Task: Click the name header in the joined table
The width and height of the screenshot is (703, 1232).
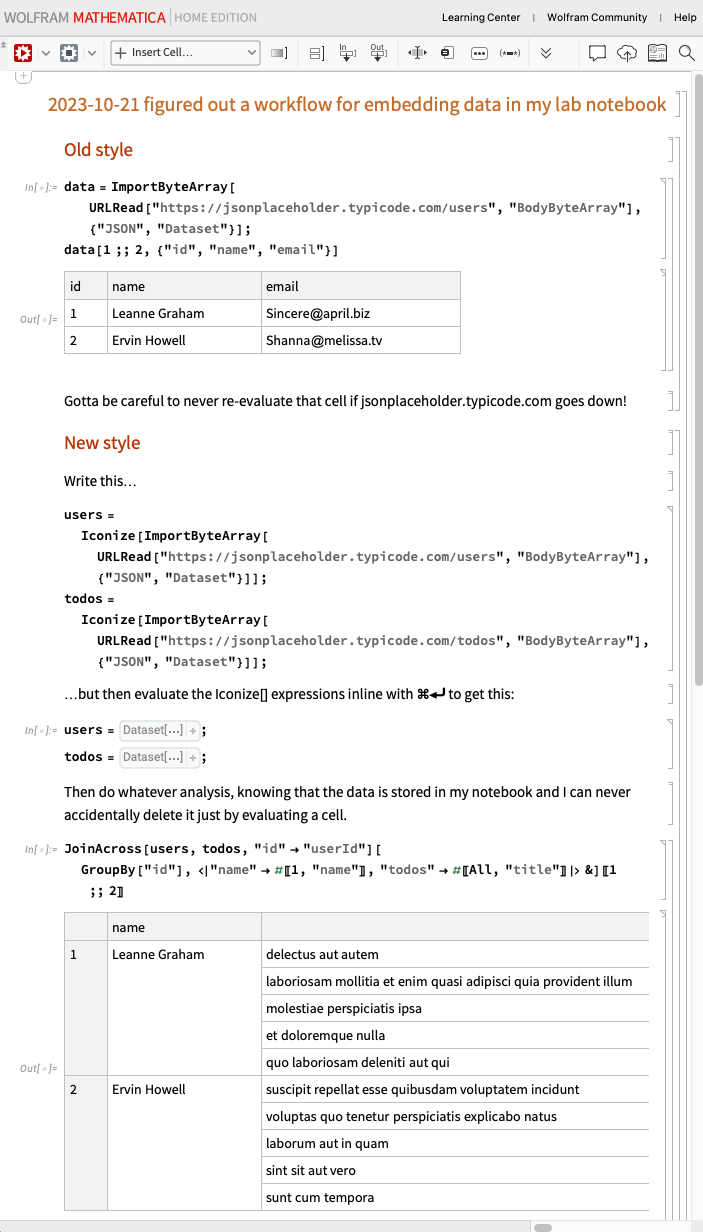Action: 184,927
